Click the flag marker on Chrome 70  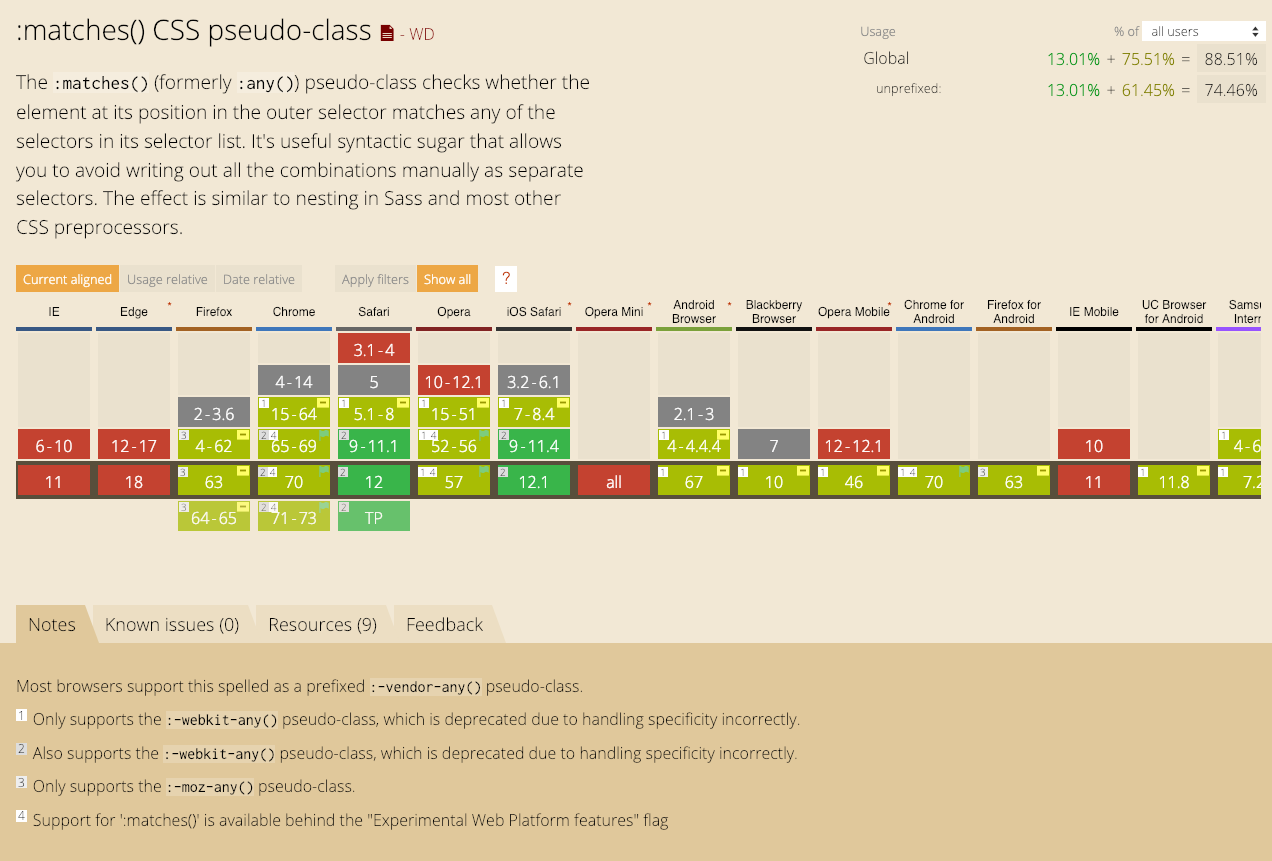pos(323,470)
